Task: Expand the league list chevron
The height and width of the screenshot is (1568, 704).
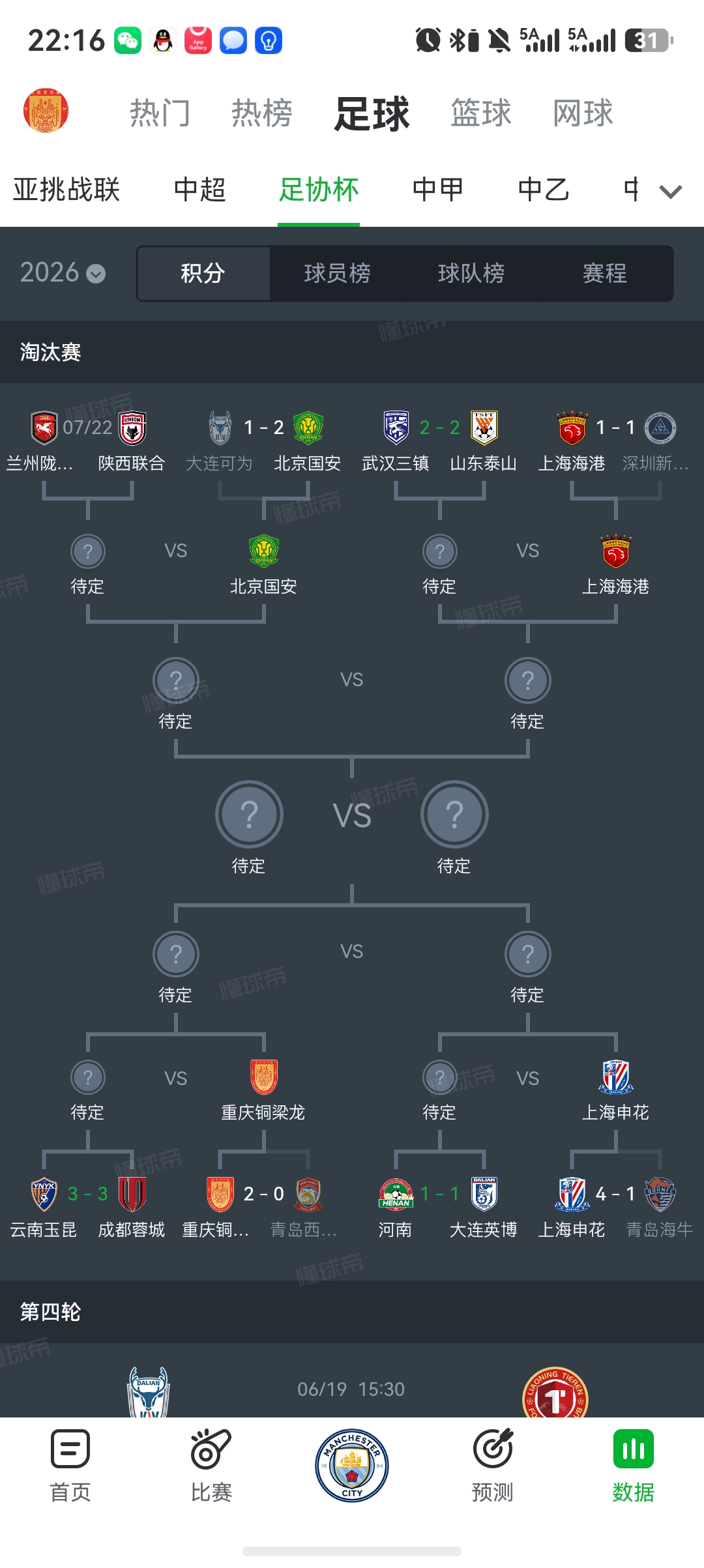Action: [x=671, y=191]
